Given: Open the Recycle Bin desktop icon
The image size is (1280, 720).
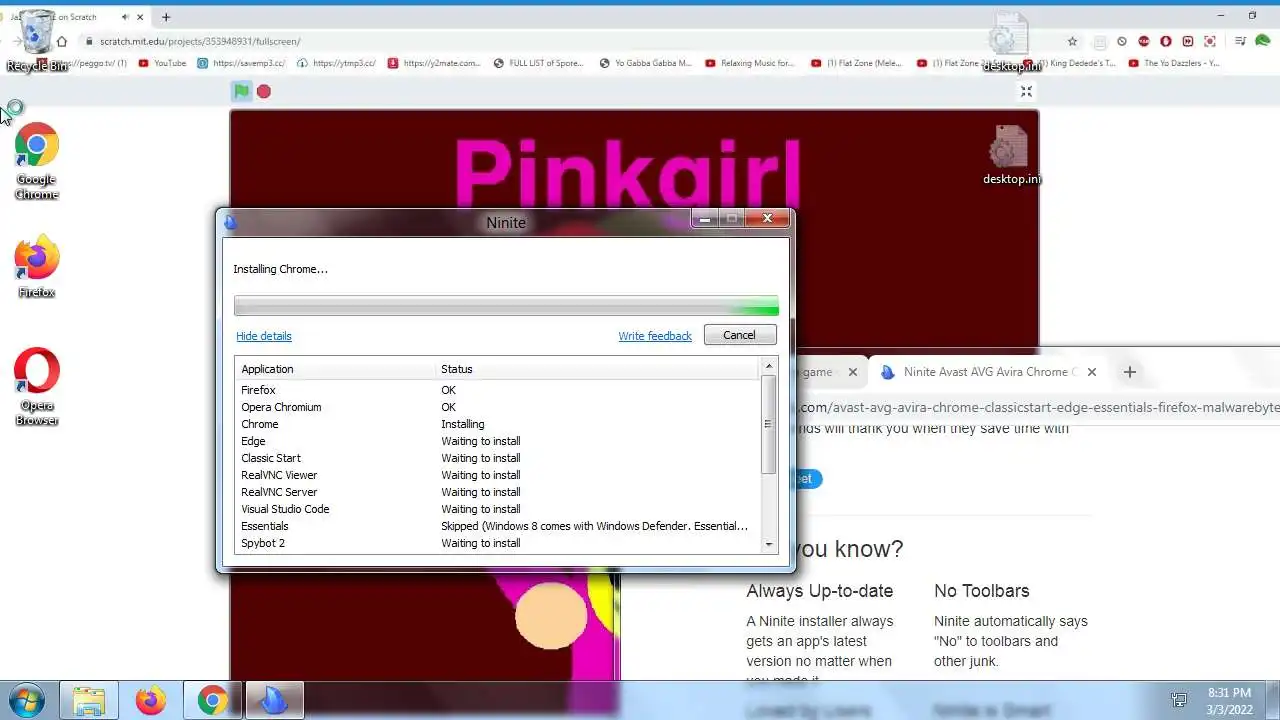Looking at the screenshot, I should [x=37, y=40].
